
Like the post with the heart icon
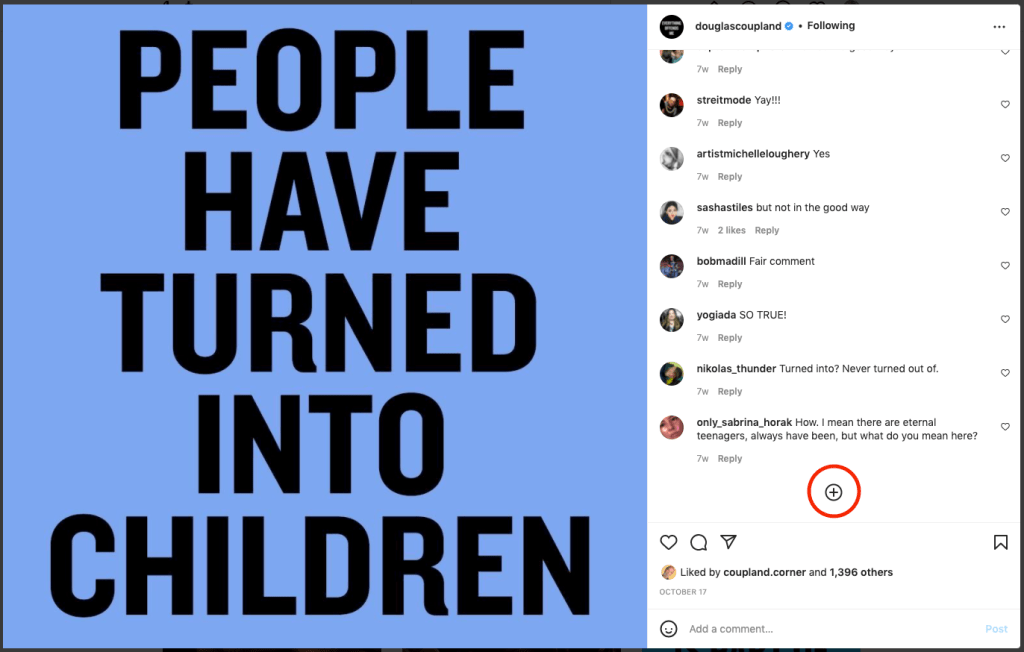pyautogui.click(x=669, y=542)
